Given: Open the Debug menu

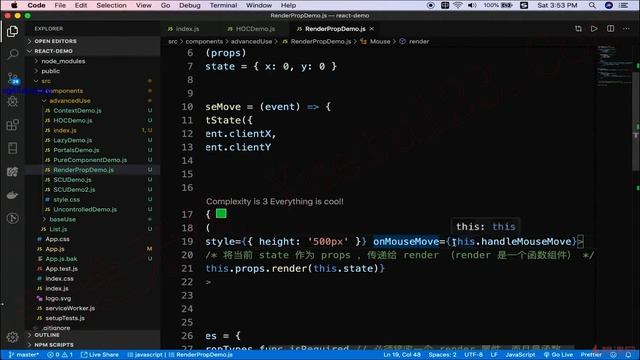Looking at the screenshot, I should (x=190, y=5).
